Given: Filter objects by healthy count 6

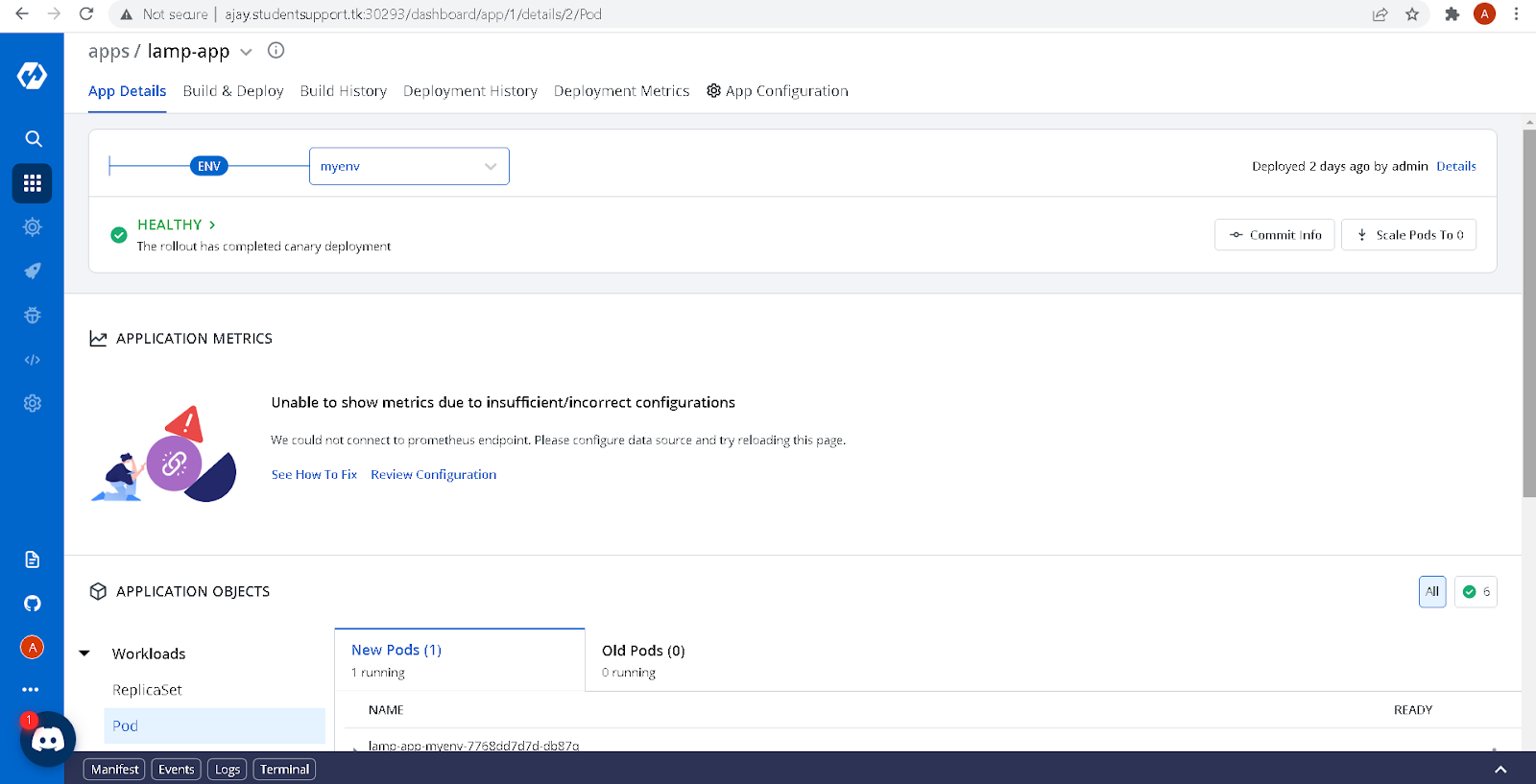Looking at the screenshot, I should coord(1476,591).
